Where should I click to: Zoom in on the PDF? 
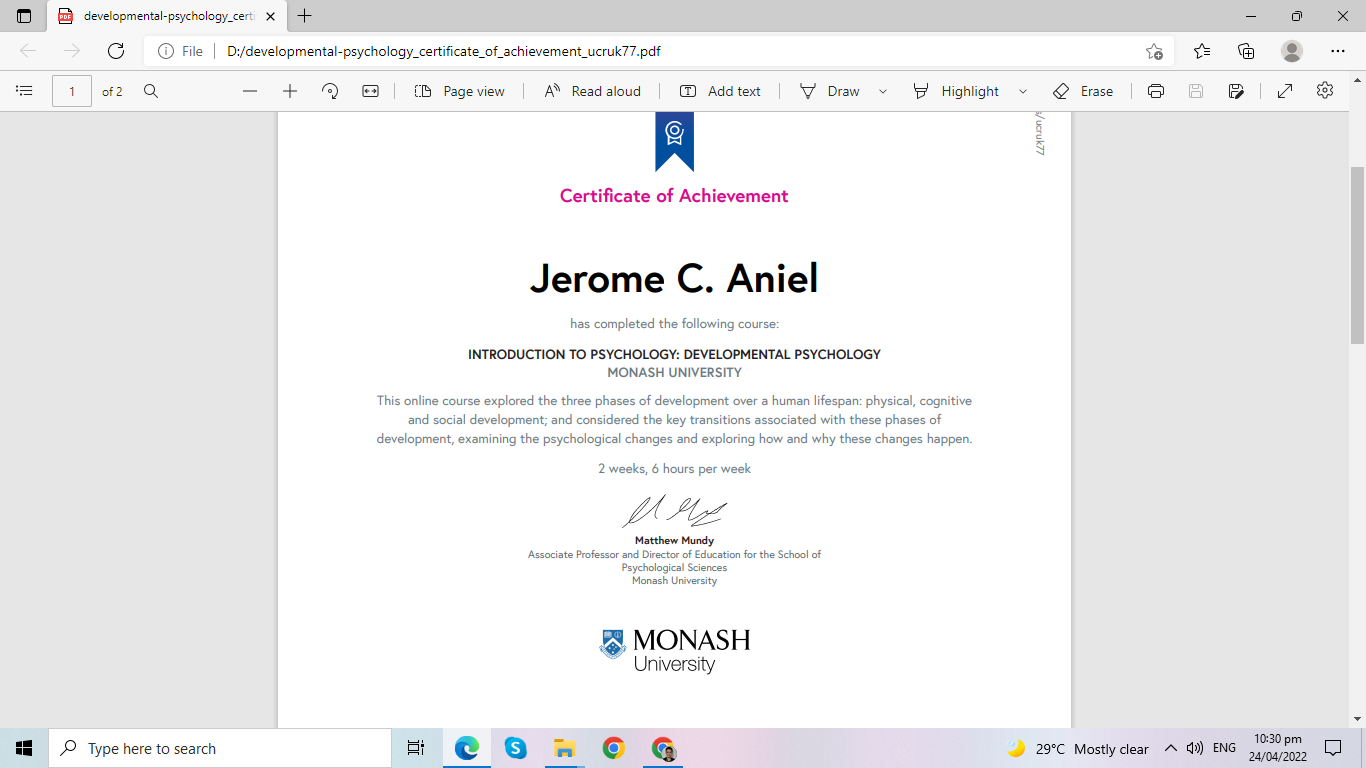(290, 91)
